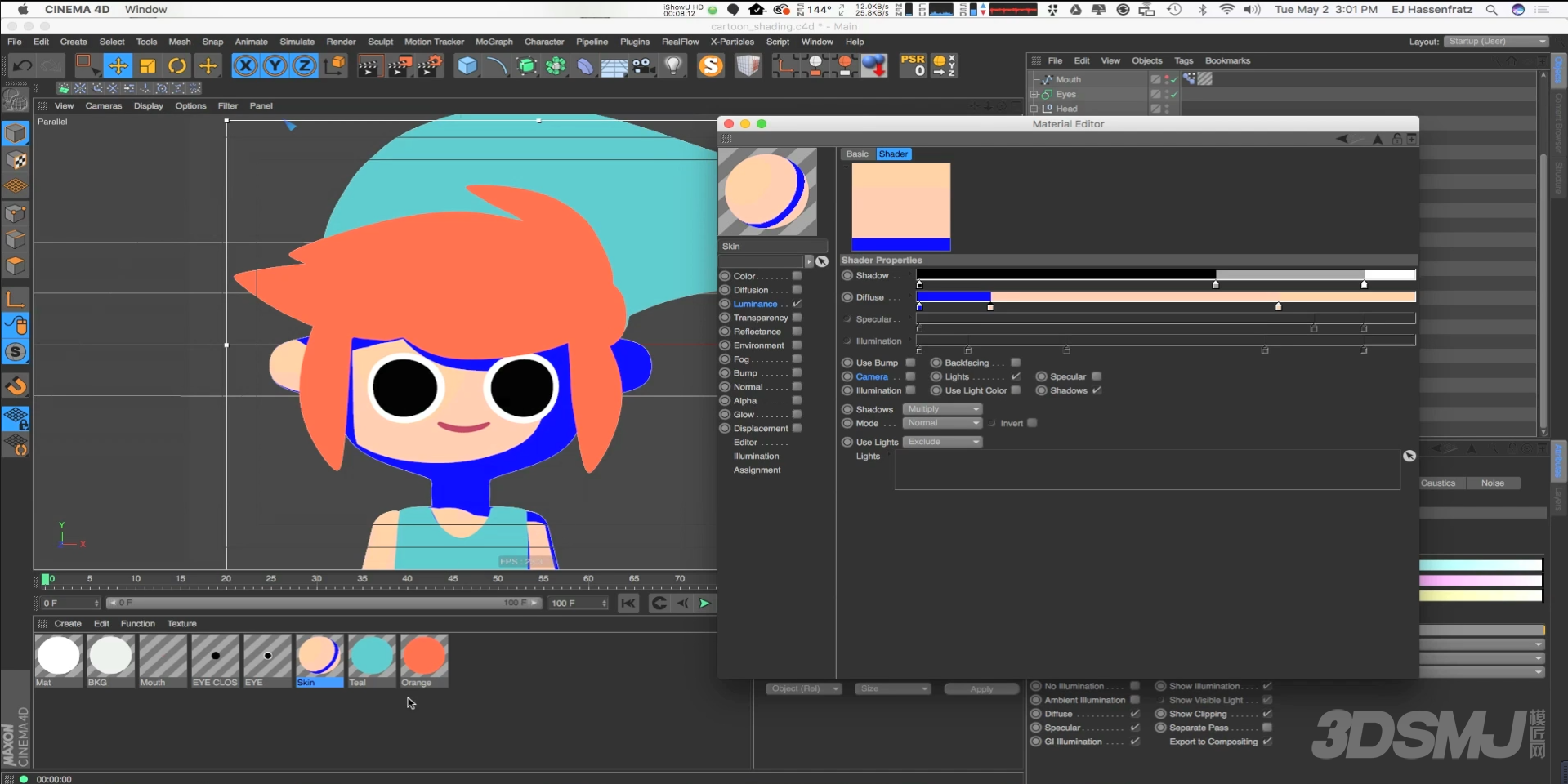Click the current frame 0 F field
Screen dimensions: 1568x784
70,604
